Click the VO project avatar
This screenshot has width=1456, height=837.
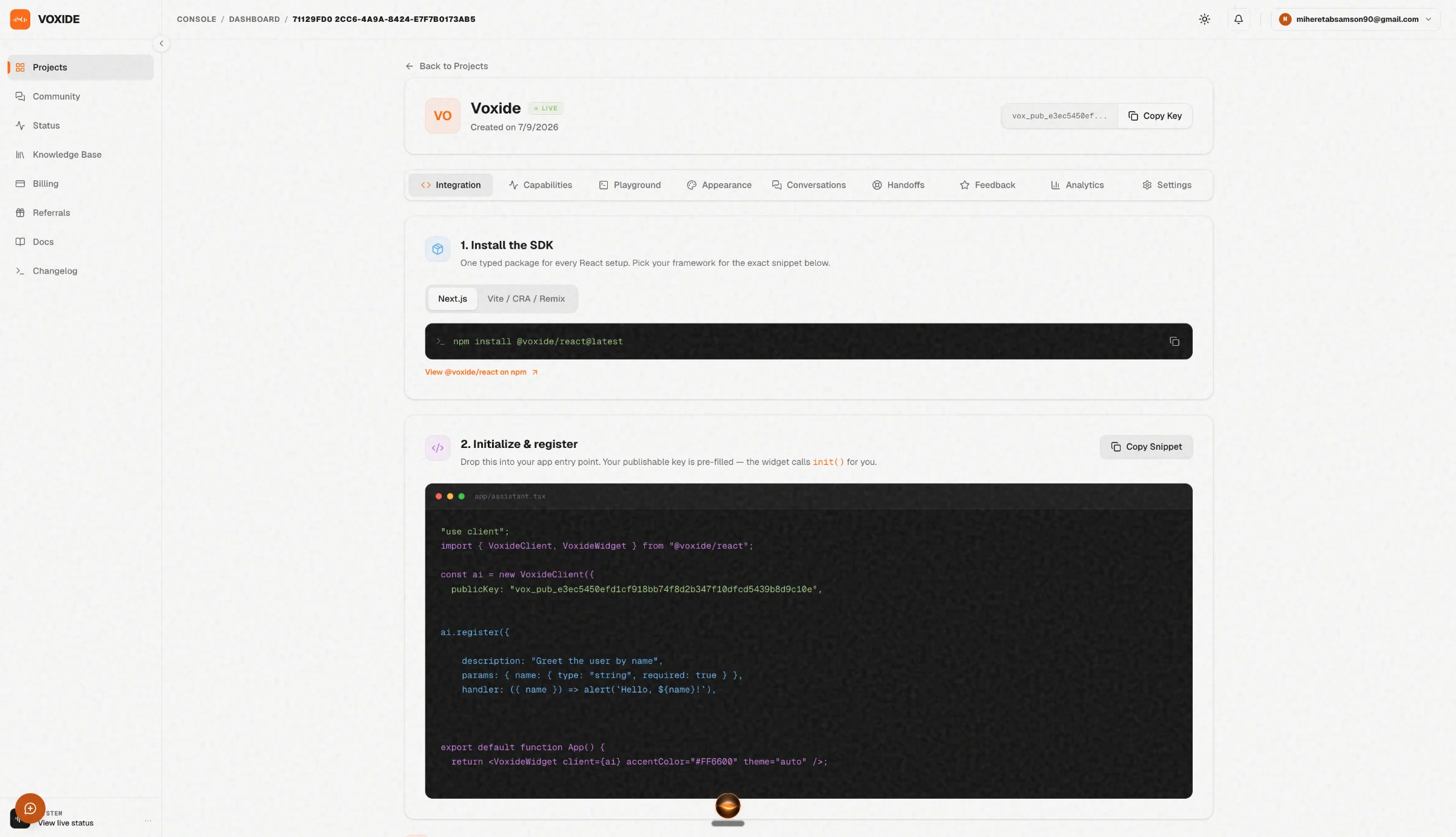(x=442, y=116)
